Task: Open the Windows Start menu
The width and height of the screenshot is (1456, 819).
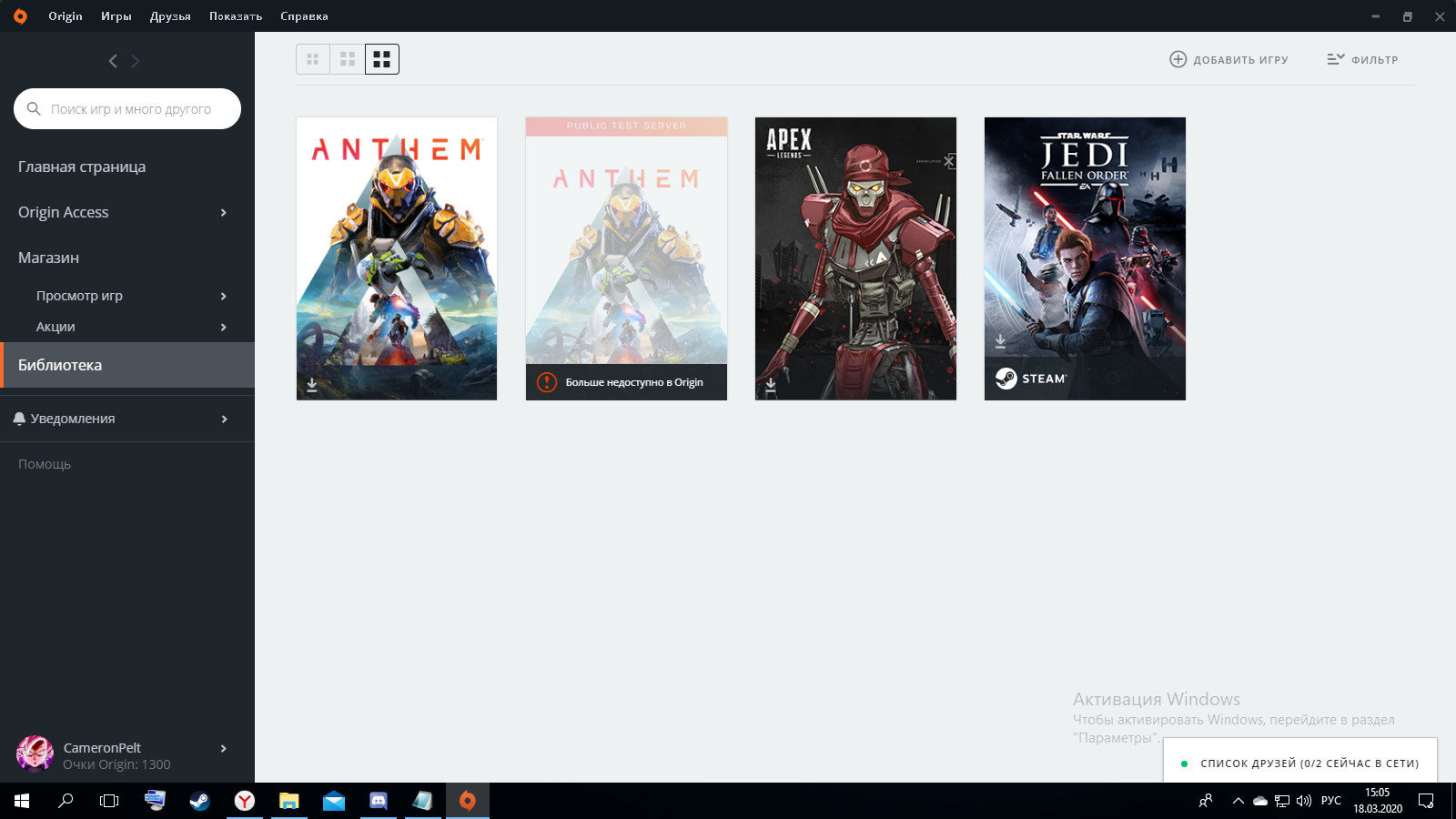Action: [x=22, y=801]
